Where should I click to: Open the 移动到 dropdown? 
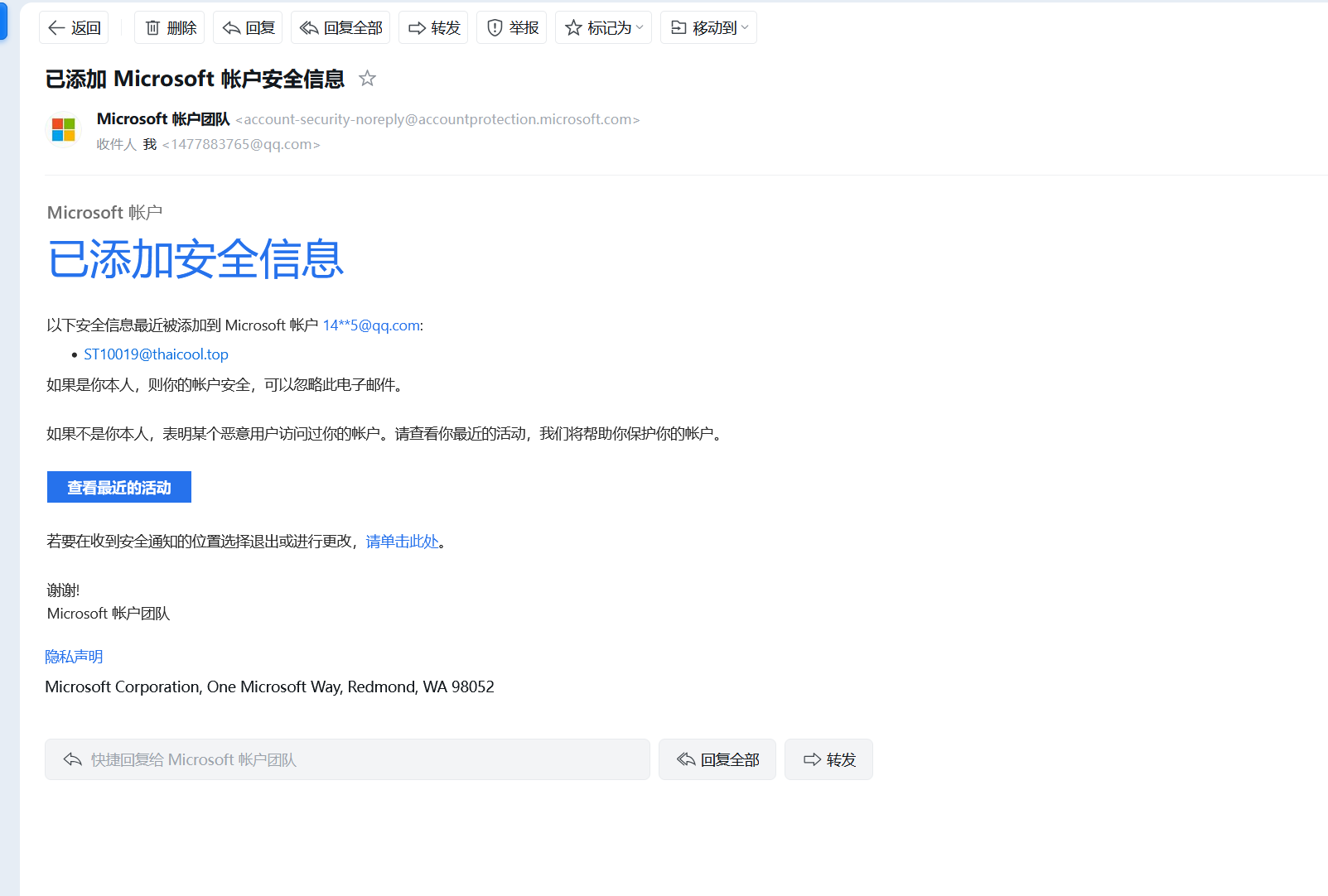[x=708, y=28]
